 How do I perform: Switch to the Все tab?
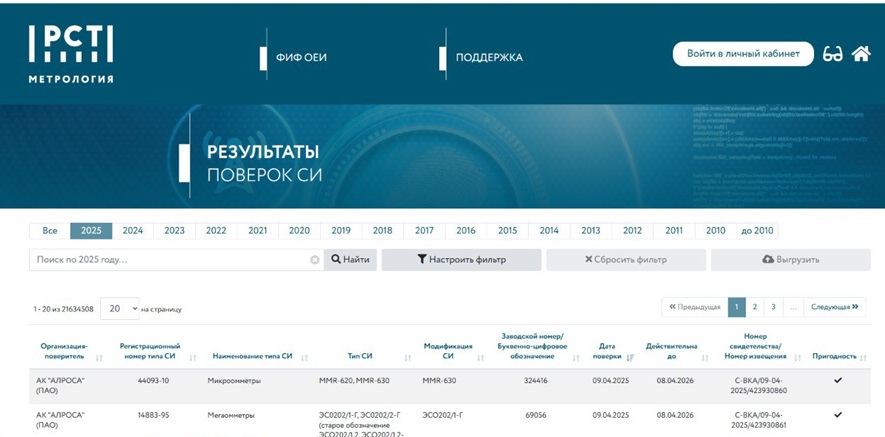pos(49,231)
